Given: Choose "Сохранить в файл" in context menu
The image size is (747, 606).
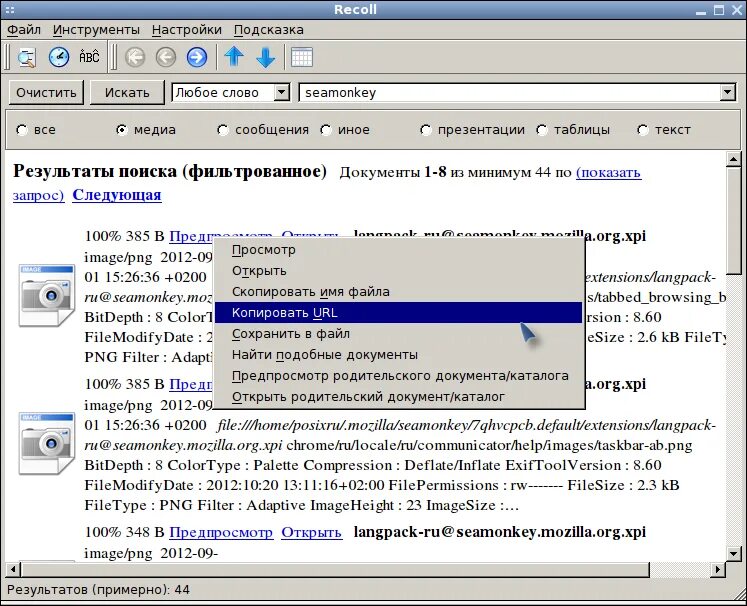Looking at the screenshot, I should click(x=398, y=333).
